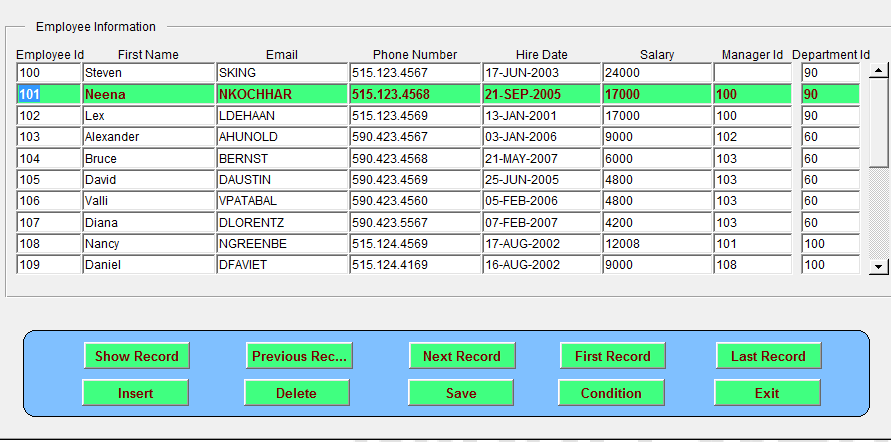Open the Condition button
Image resolution: width=891 pixels, height=442 pixels.
(611, 393)
